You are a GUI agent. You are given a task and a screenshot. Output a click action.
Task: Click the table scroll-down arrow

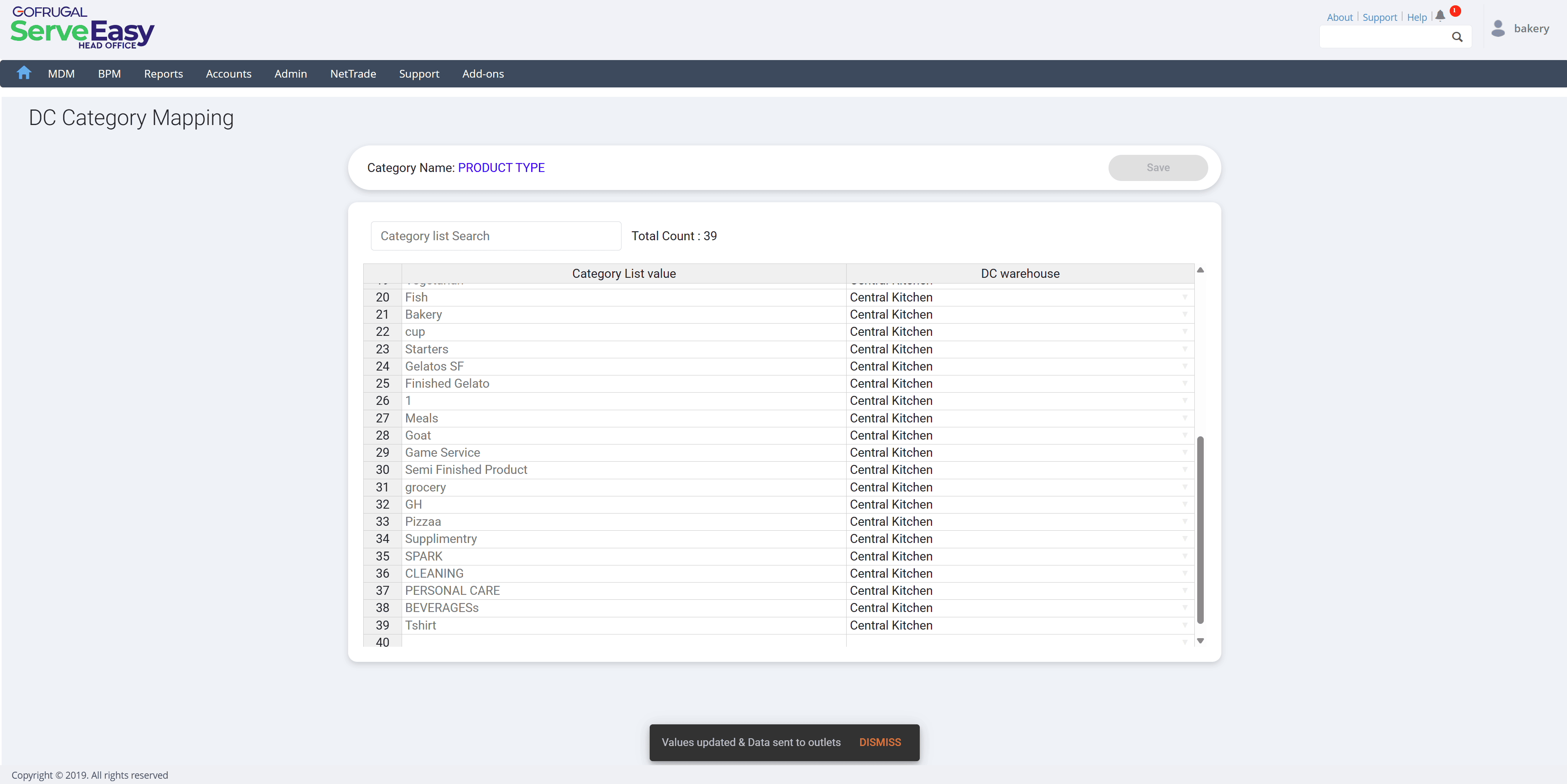pyautogui.click(x=1200, y=641)
